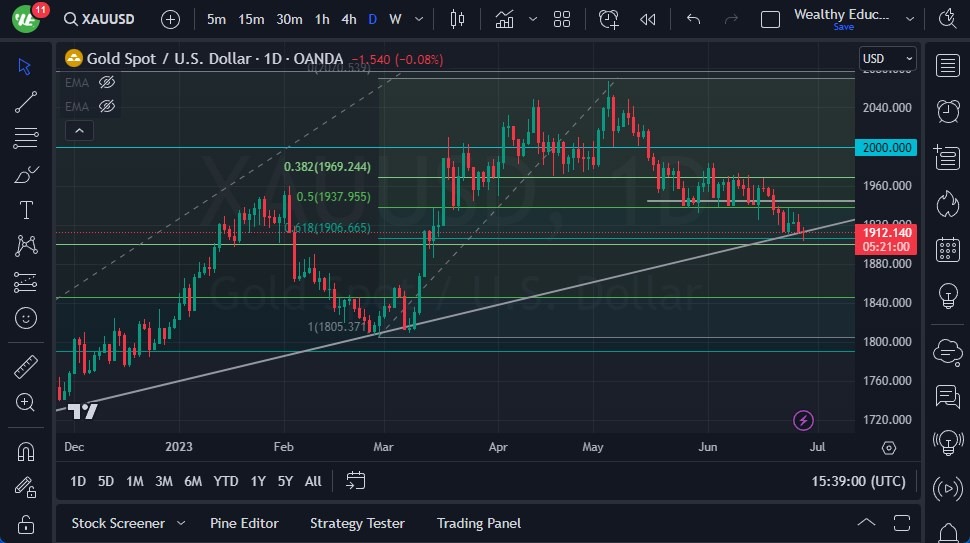Select the trend line drawing tool
Image resolution: width=970 pixels, height=543 pixels.
(x=25, y=102)
